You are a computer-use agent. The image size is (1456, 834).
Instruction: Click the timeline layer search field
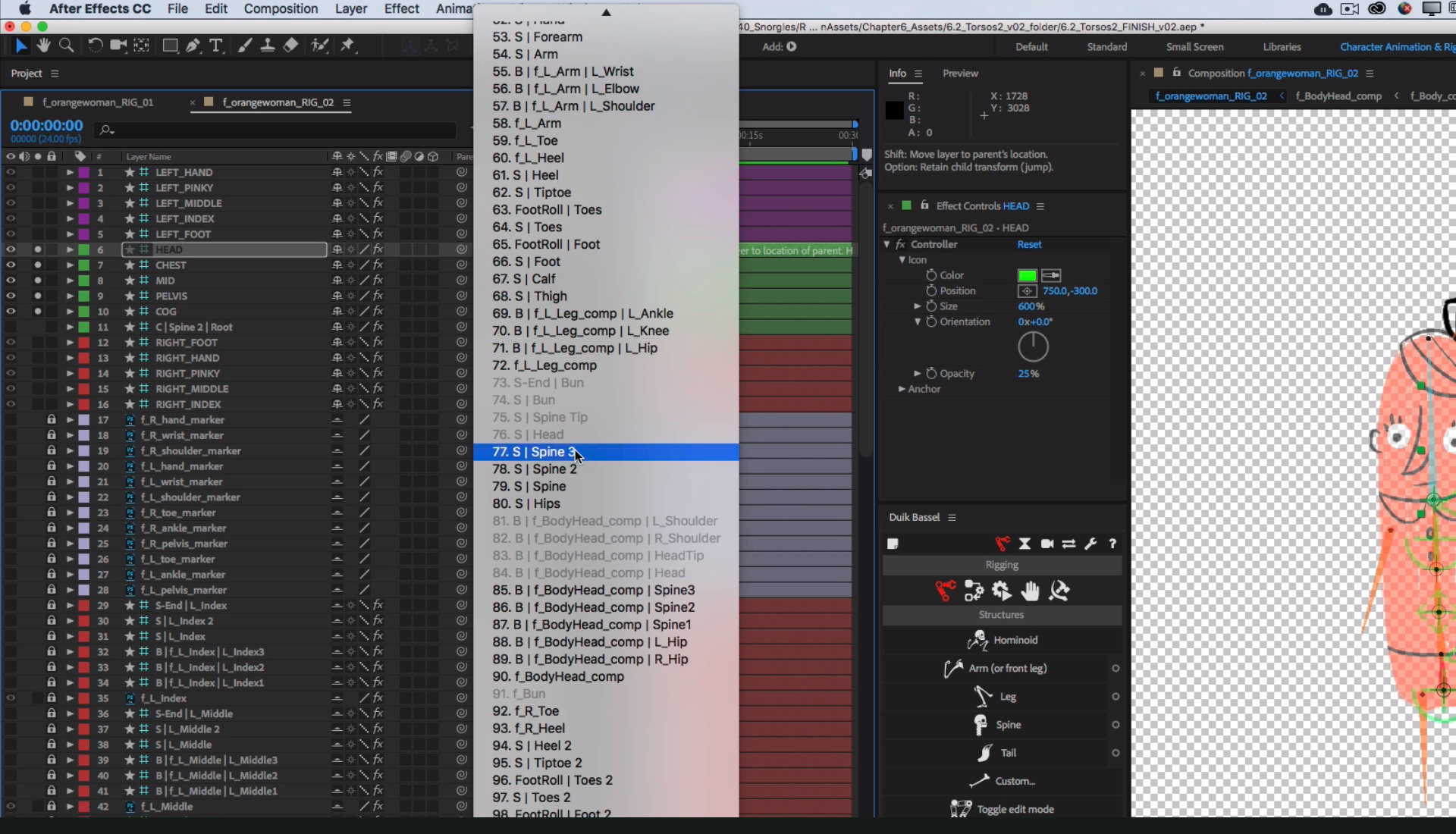[275, 130]
